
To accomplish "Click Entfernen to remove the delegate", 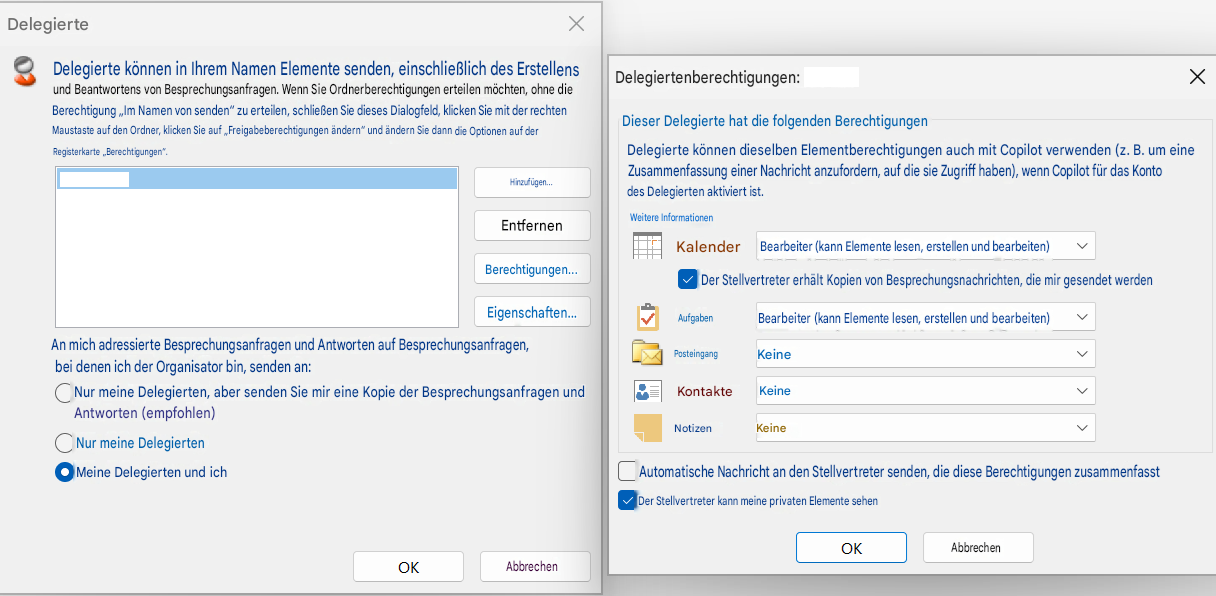I will [532, 226].
